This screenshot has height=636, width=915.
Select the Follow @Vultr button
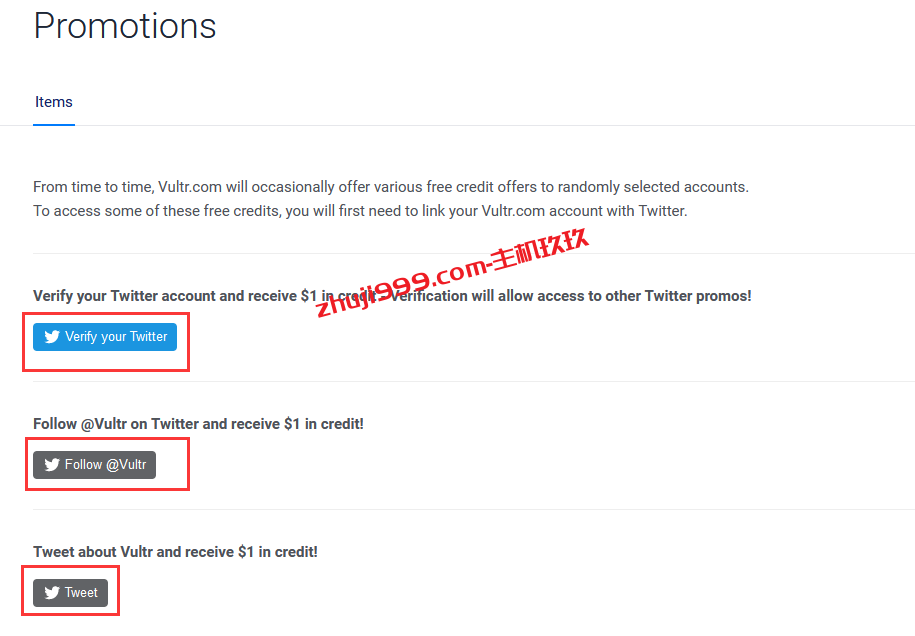click(x=95, y=464)
